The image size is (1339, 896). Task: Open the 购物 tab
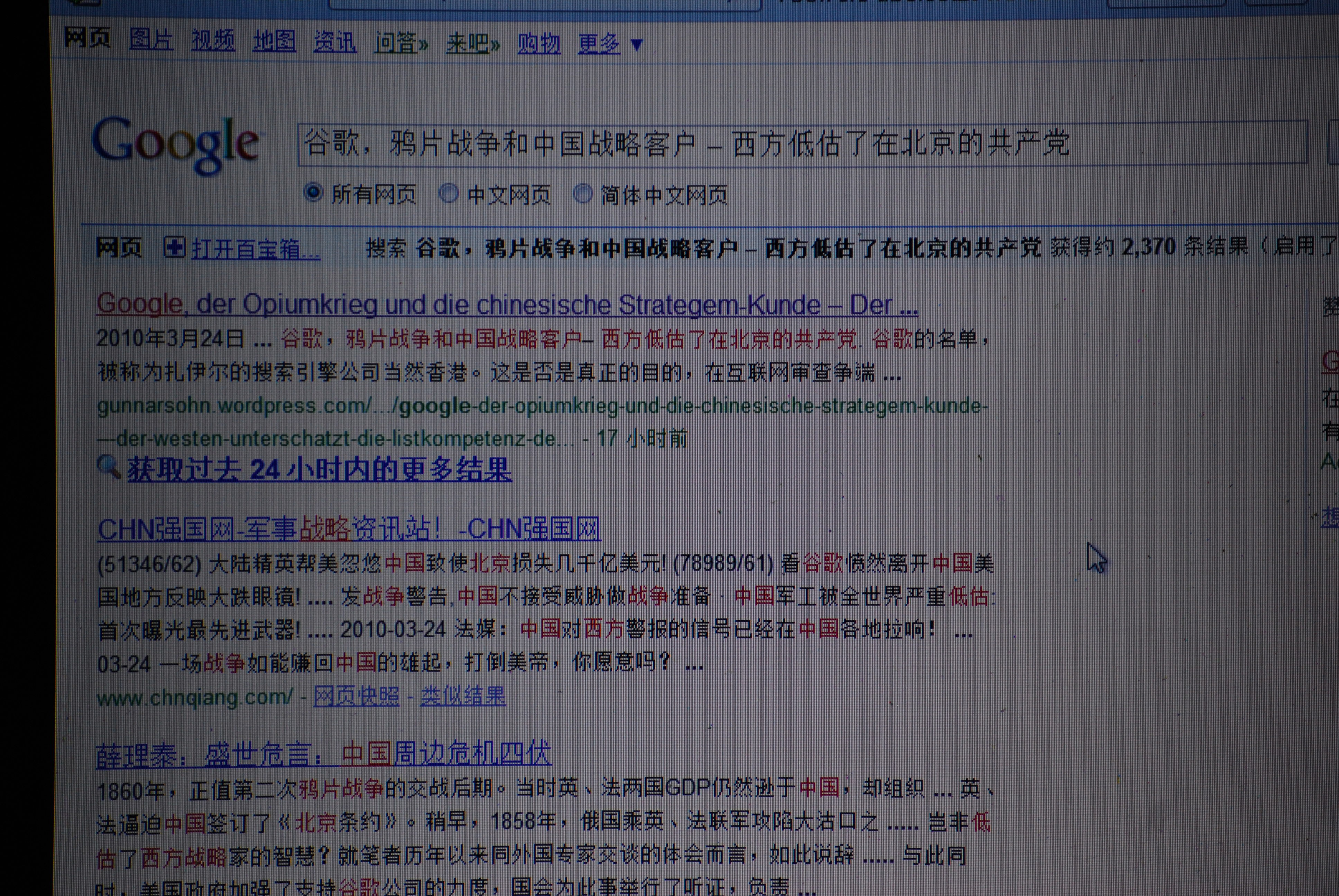point(538,44)
